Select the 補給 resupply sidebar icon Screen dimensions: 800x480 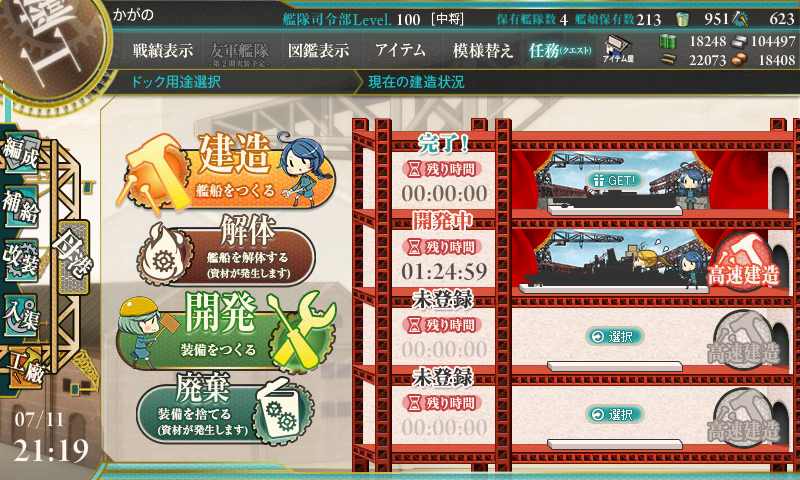(x=21, y=206)
